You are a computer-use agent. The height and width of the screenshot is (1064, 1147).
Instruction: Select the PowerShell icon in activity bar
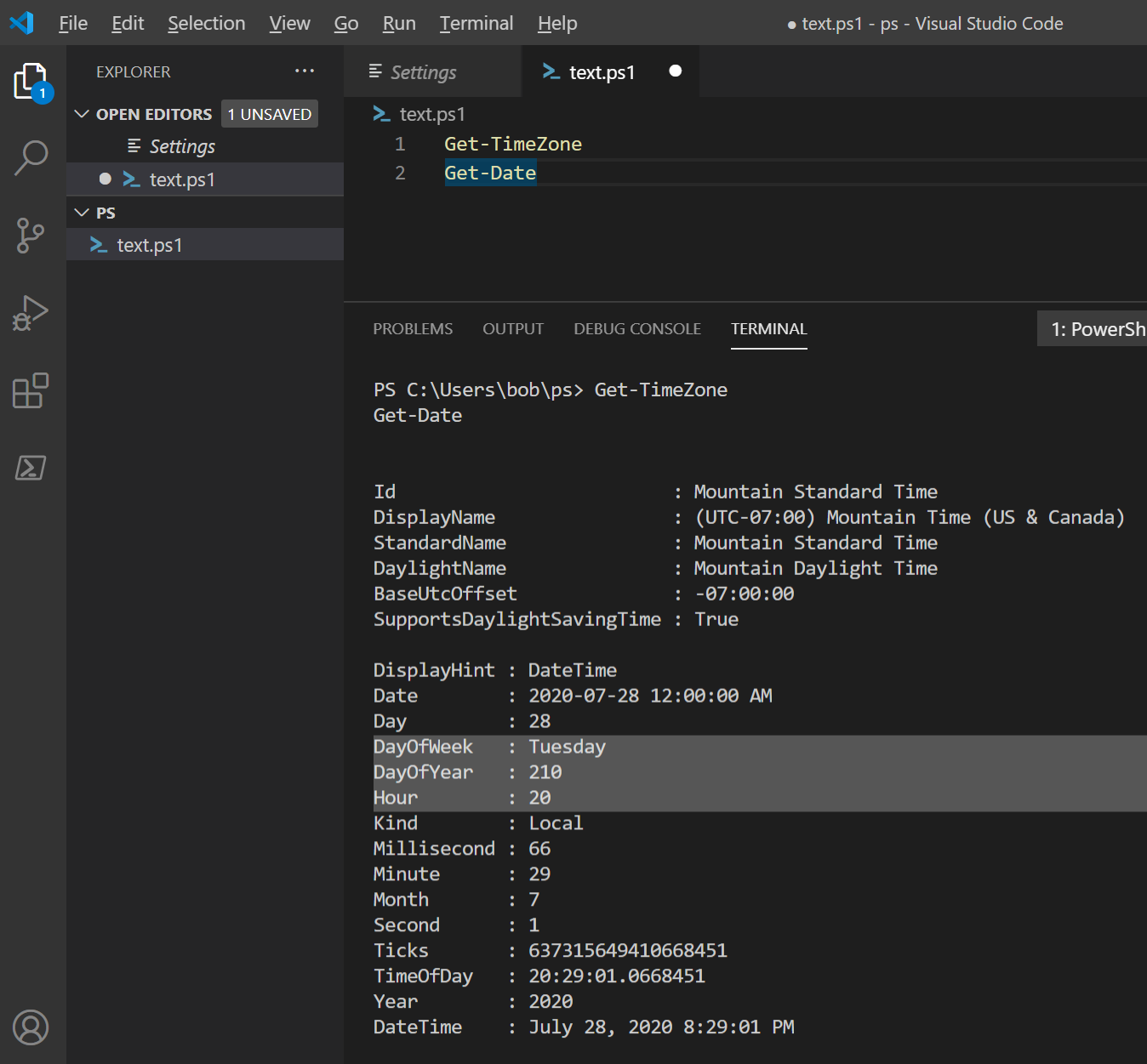pyautogui.click(x=31, y=468)
